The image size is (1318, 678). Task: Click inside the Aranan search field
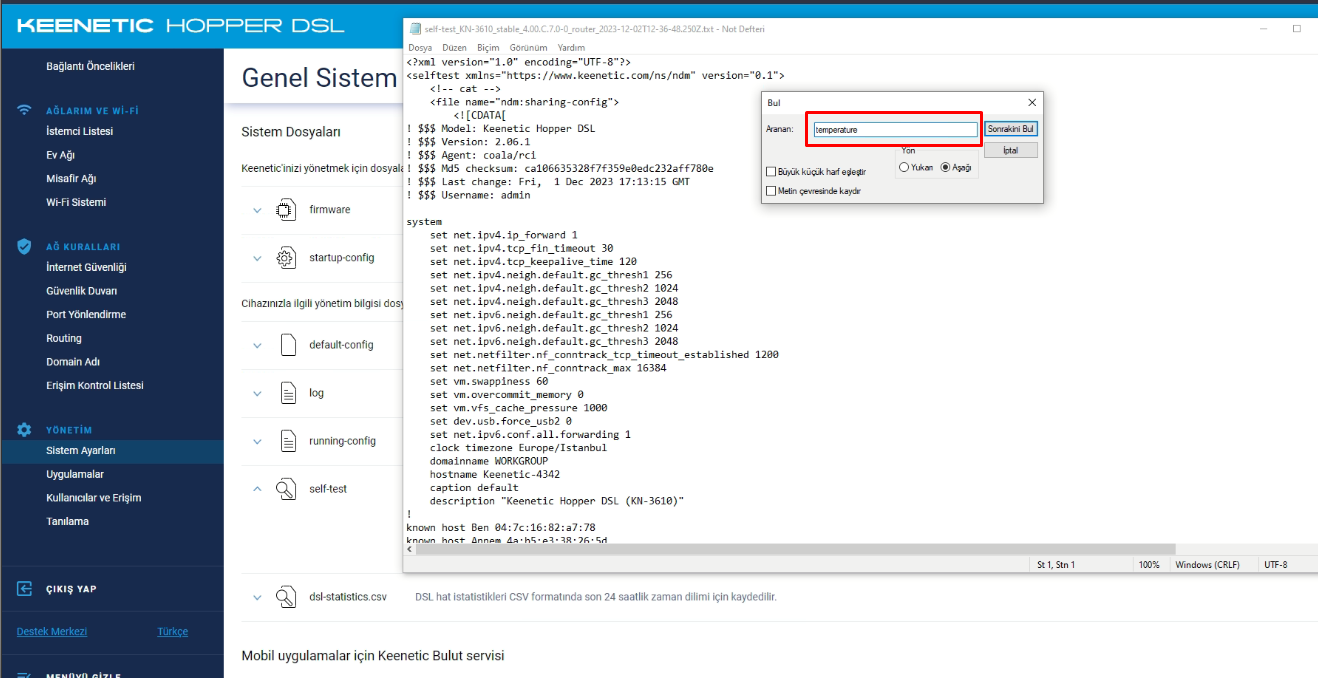(894, 129)
